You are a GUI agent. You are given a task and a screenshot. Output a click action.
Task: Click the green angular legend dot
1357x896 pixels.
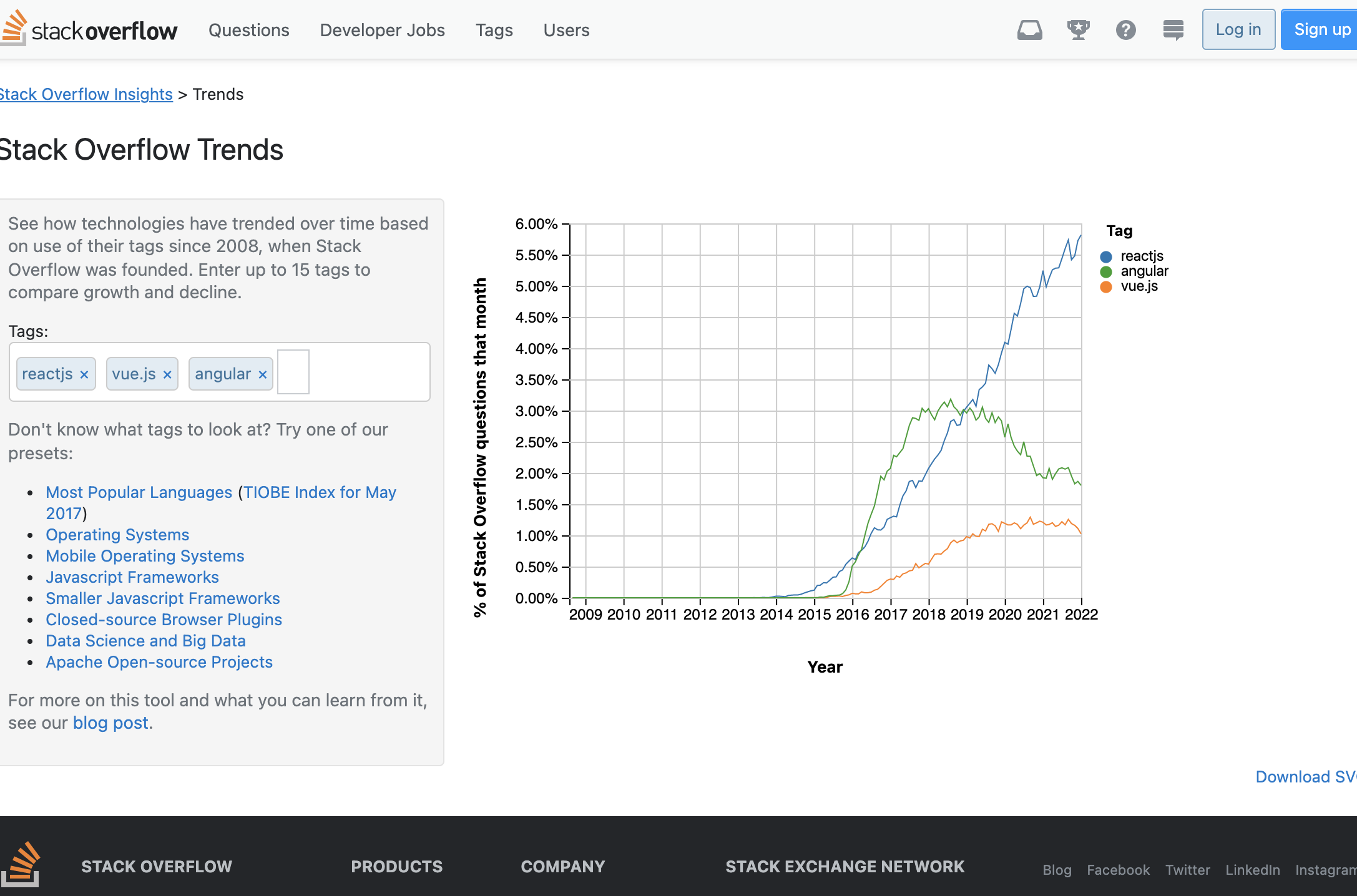1106,271
